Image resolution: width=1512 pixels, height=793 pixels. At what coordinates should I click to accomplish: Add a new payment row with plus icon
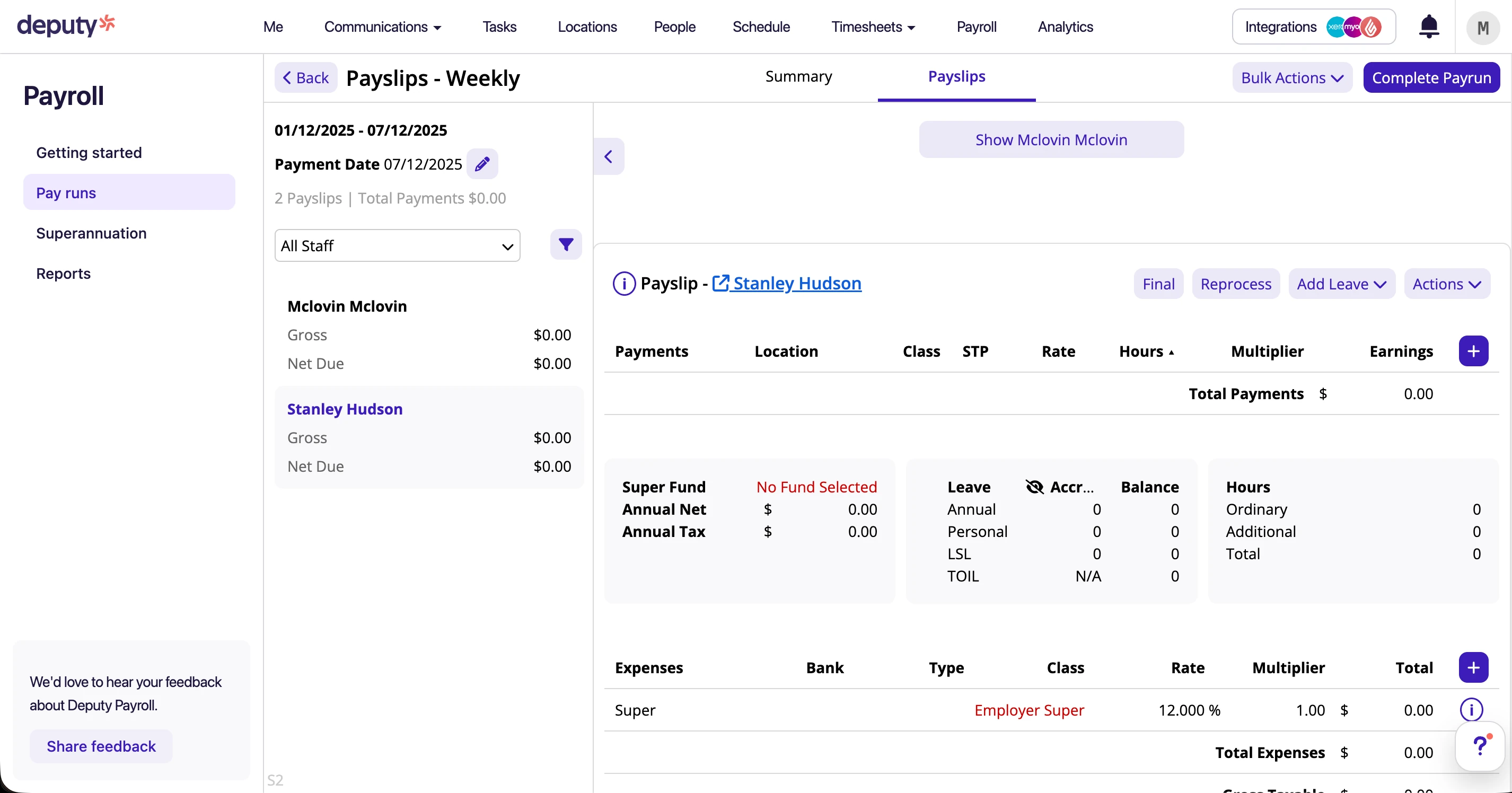1473,350
